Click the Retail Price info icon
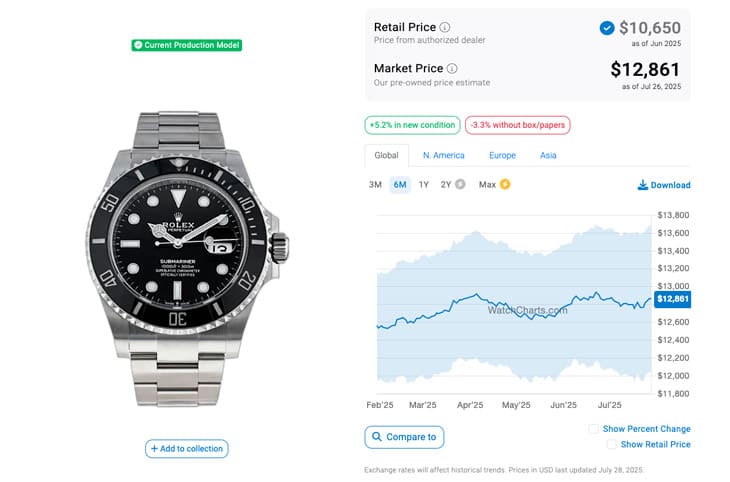 coord(445,27)
